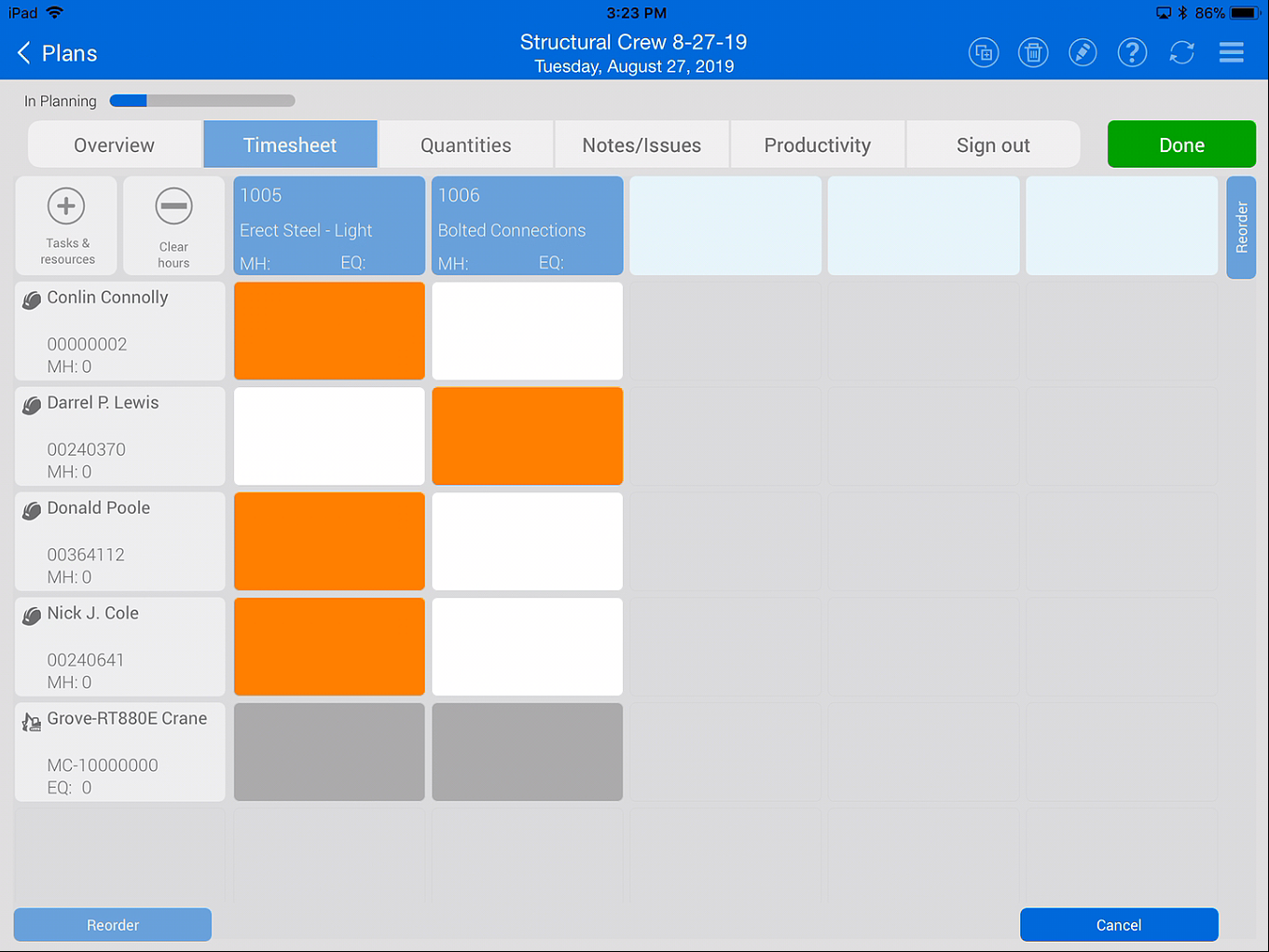Tap Nick J. Cole's white Bolted Connections cell
The image size is (1269, 952).
tap(528, 647)
